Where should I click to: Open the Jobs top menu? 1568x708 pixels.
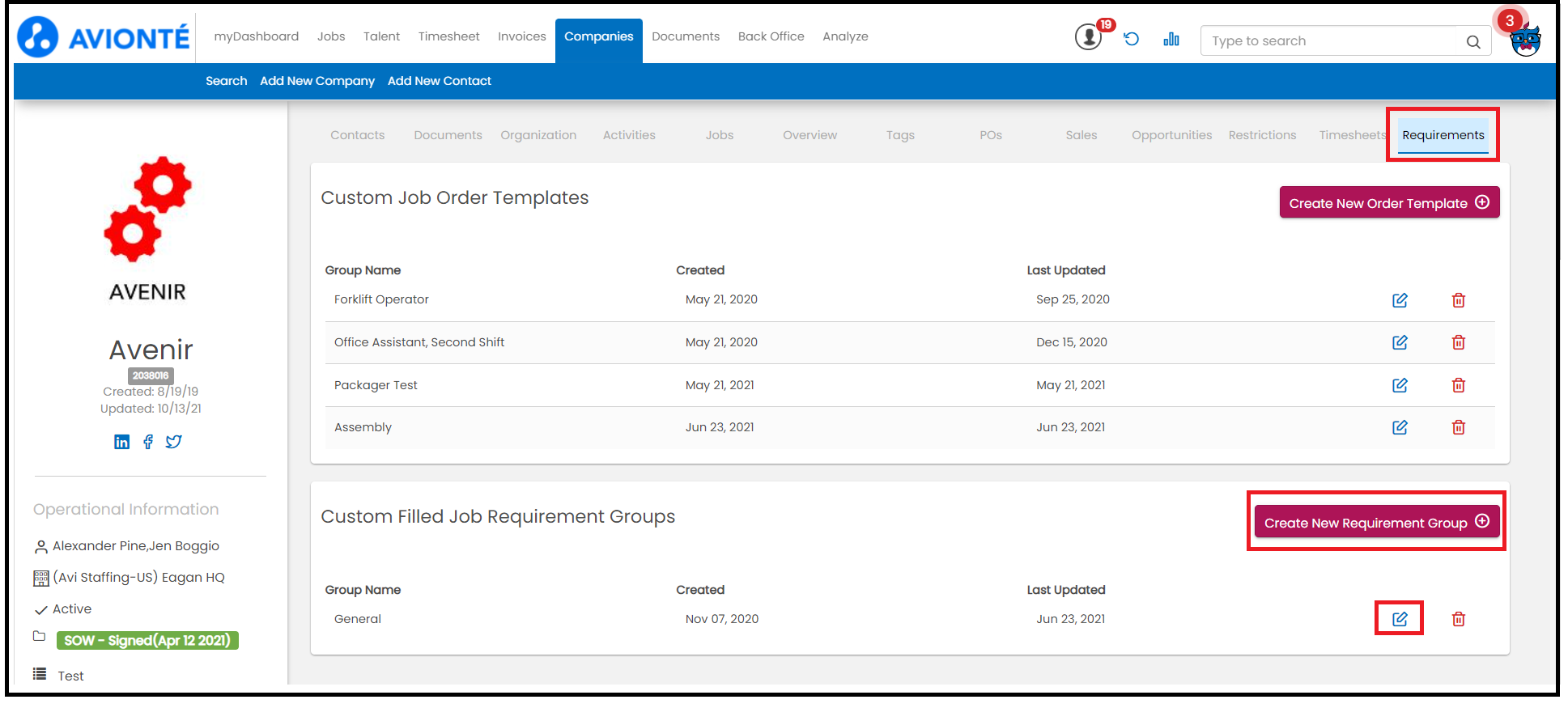pyautogui.click(x=331, y=36)
